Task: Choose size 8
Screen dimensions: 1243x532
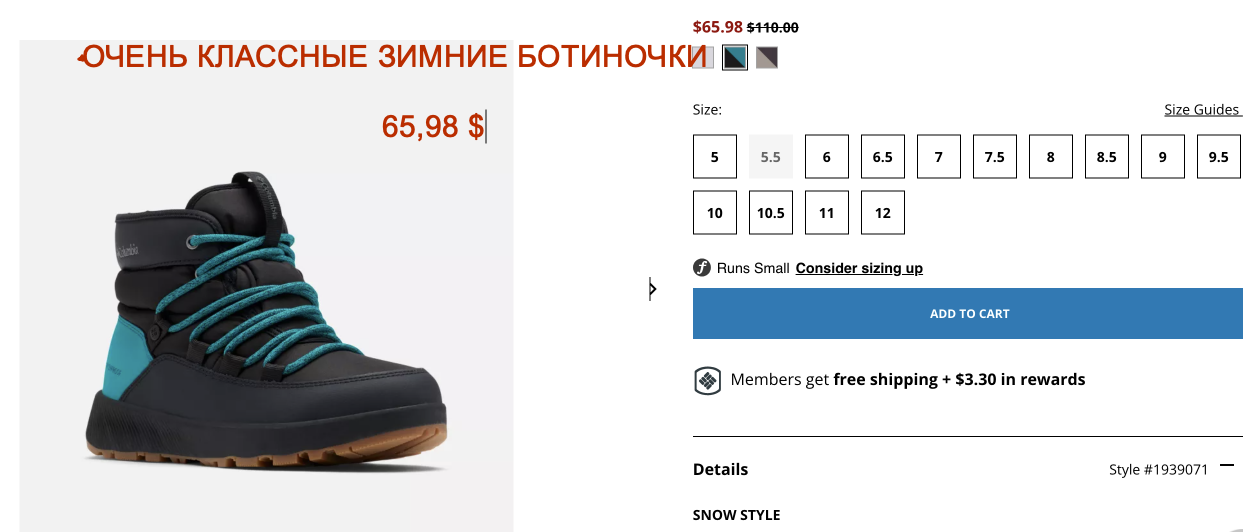Action: 1051,157
